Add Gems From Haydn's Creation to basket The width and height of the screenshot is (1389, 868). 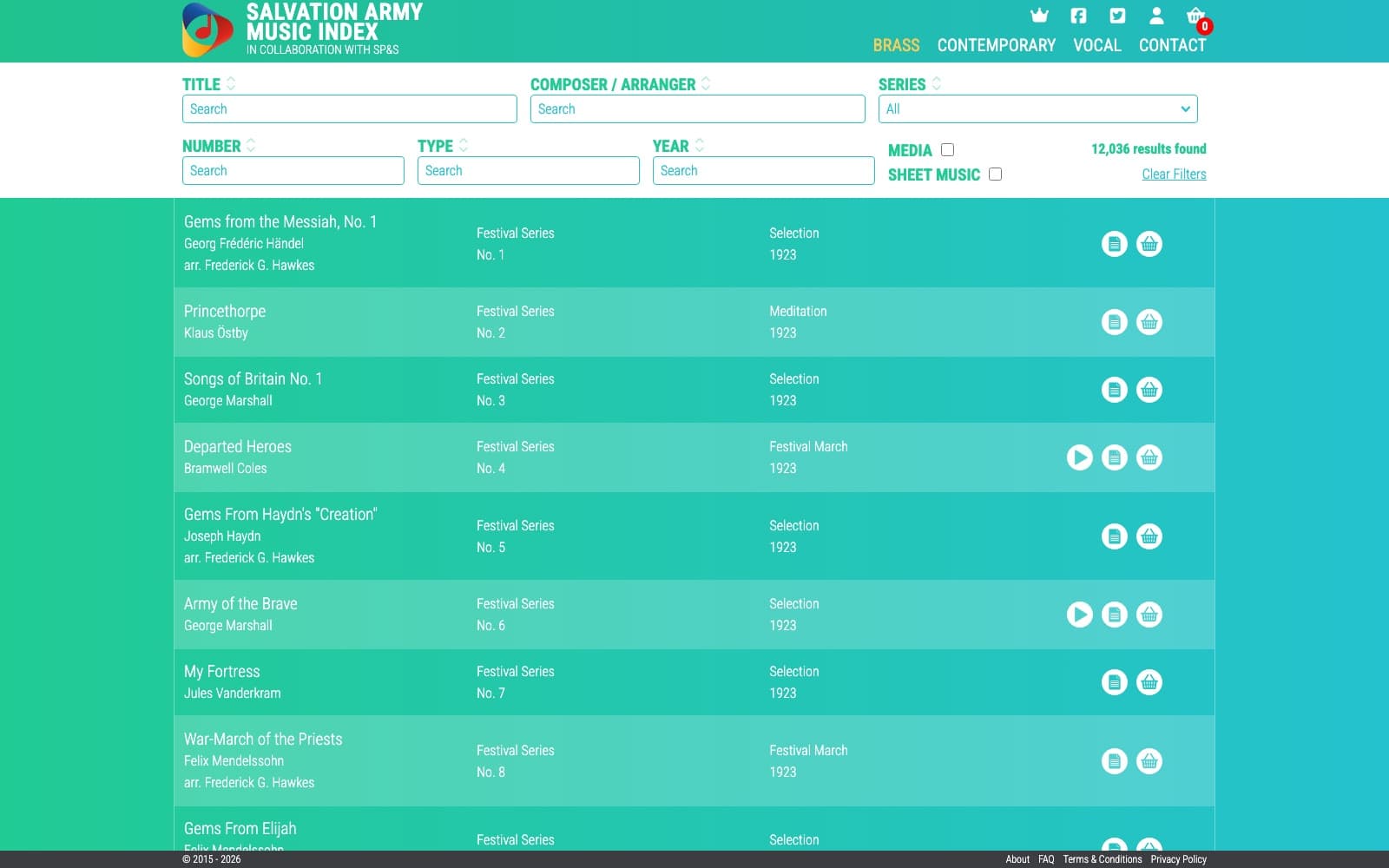point(1149,536)
